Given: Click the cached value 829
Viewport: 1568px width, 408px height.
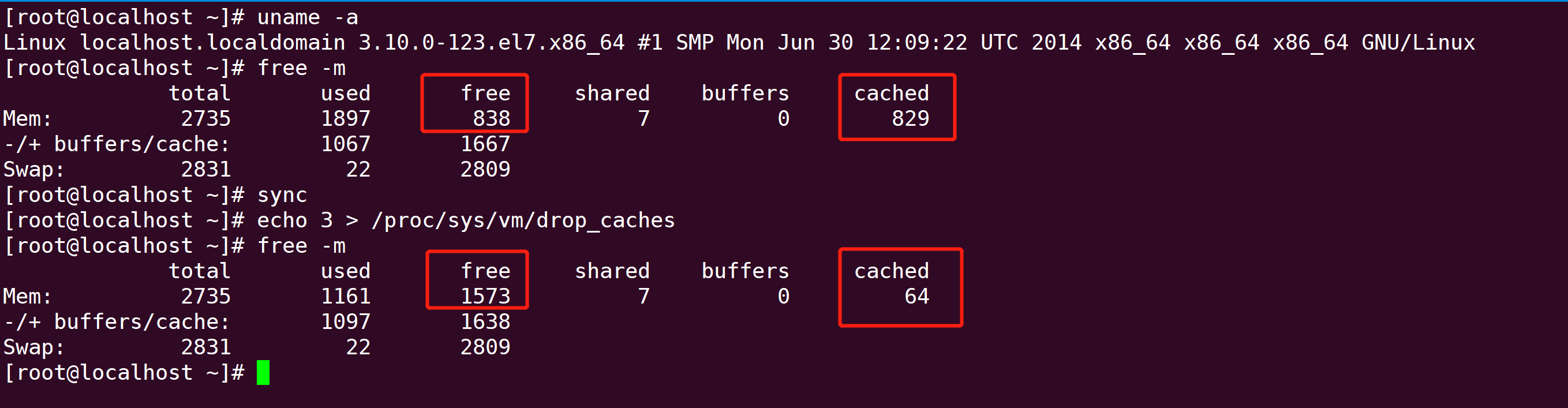Looking at the screenshot, I should [x=911, y=119].
